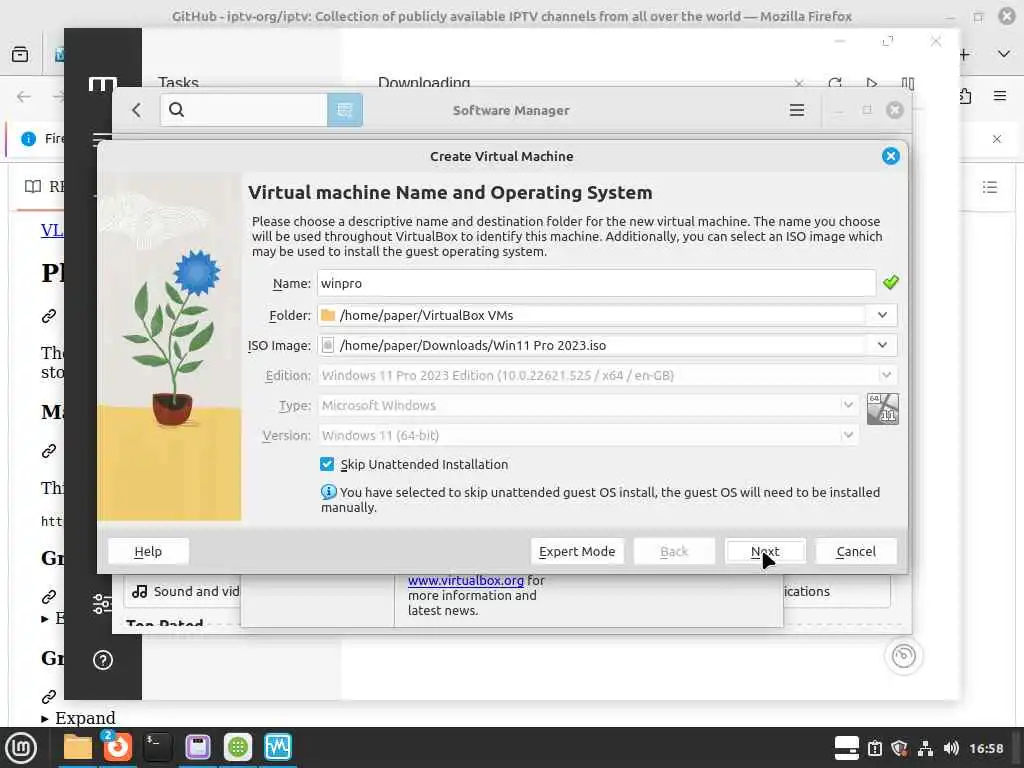Click the Software Manager search field

pyautogui.click(x=244, y=110)
